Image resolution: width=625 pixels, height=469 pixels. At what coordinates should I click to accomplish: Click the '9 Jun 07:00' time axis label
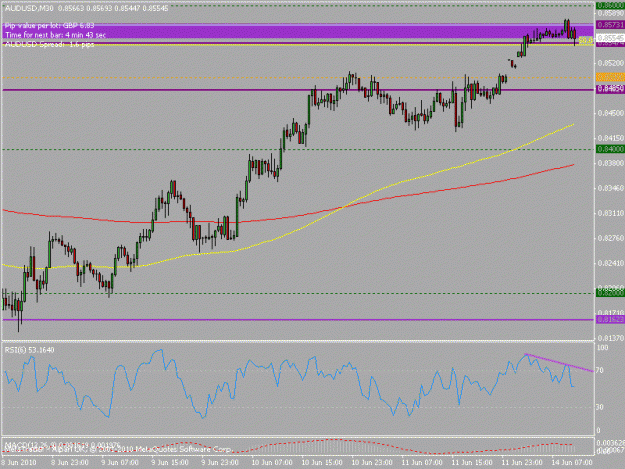point(120,462)
